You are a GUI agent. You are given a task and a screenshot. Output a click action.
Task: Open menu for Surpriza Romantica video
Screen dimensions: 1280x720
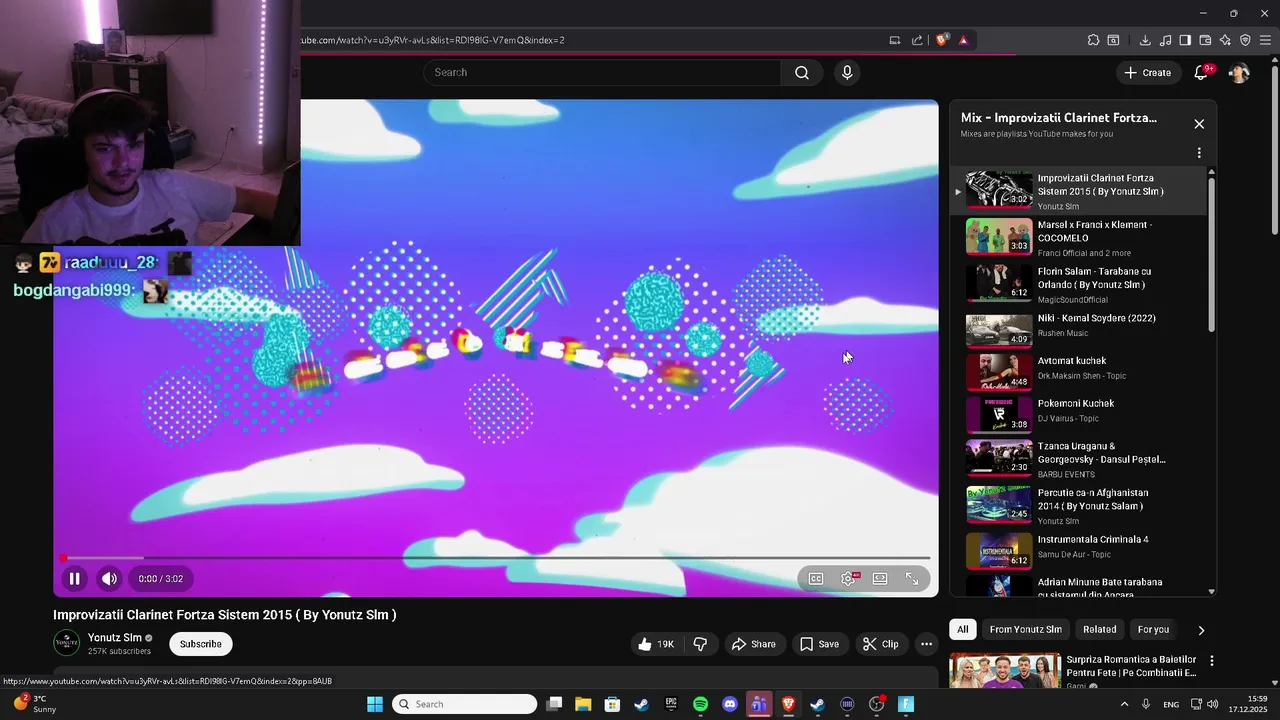(x=1212, y=661)
